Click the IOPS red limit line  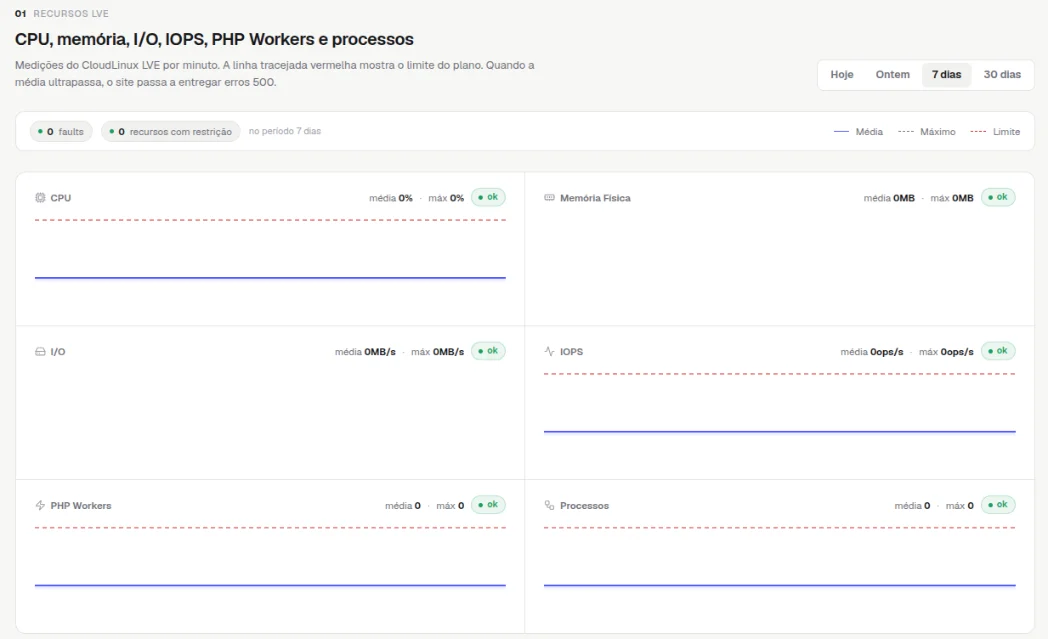779,374
